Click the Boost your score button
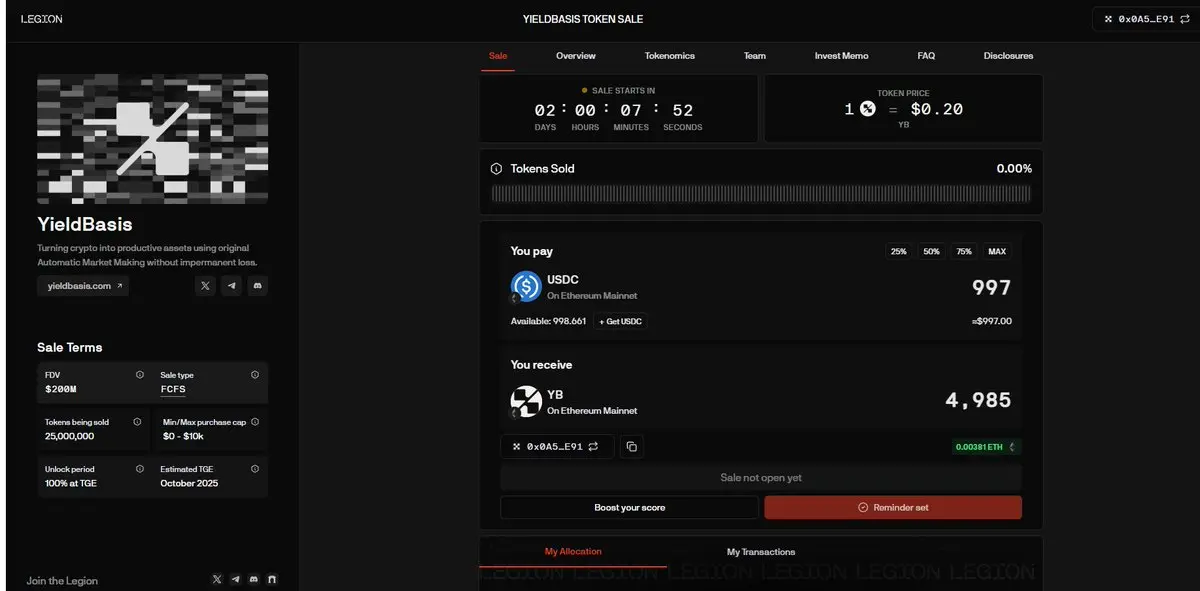 coord(629,507)
